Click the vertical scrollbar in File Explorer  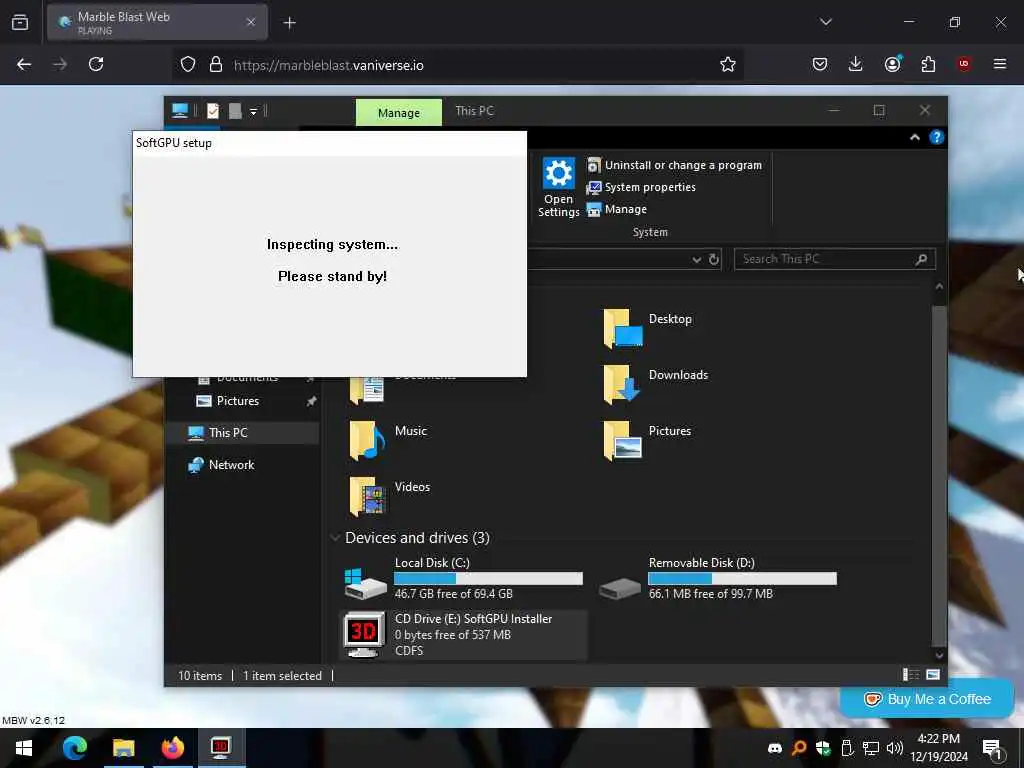point(938,474)
